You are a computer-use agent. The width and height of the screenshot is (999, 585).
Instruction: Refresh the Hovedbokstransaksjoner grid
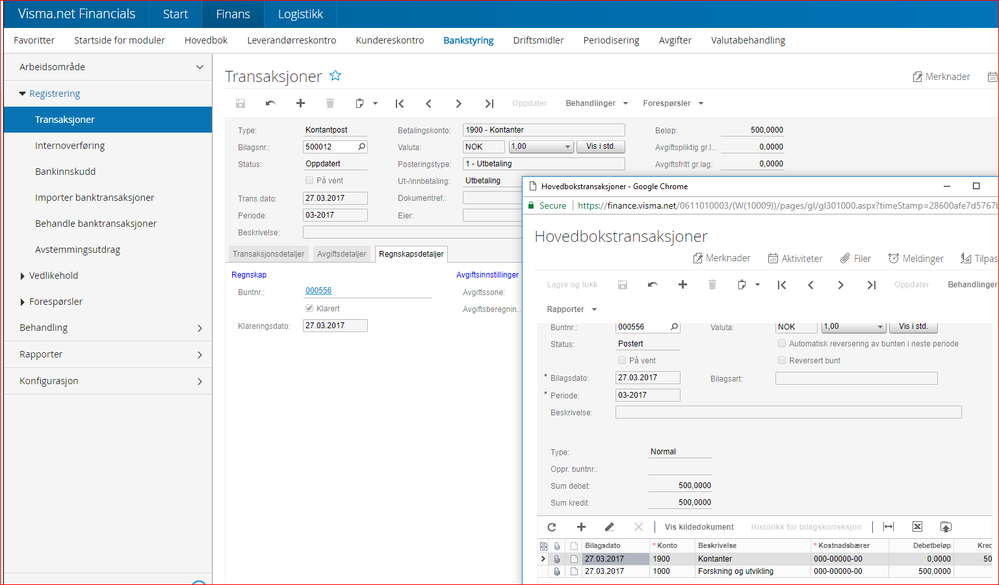click(552, 527)
